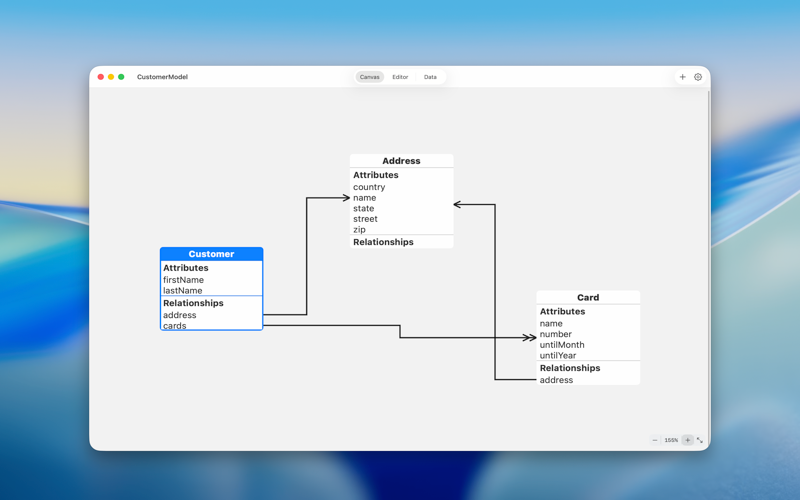Click the zoom out minus button
This screenshot has height=500, width=800.
pyautogui.click(x=655, y=440)
